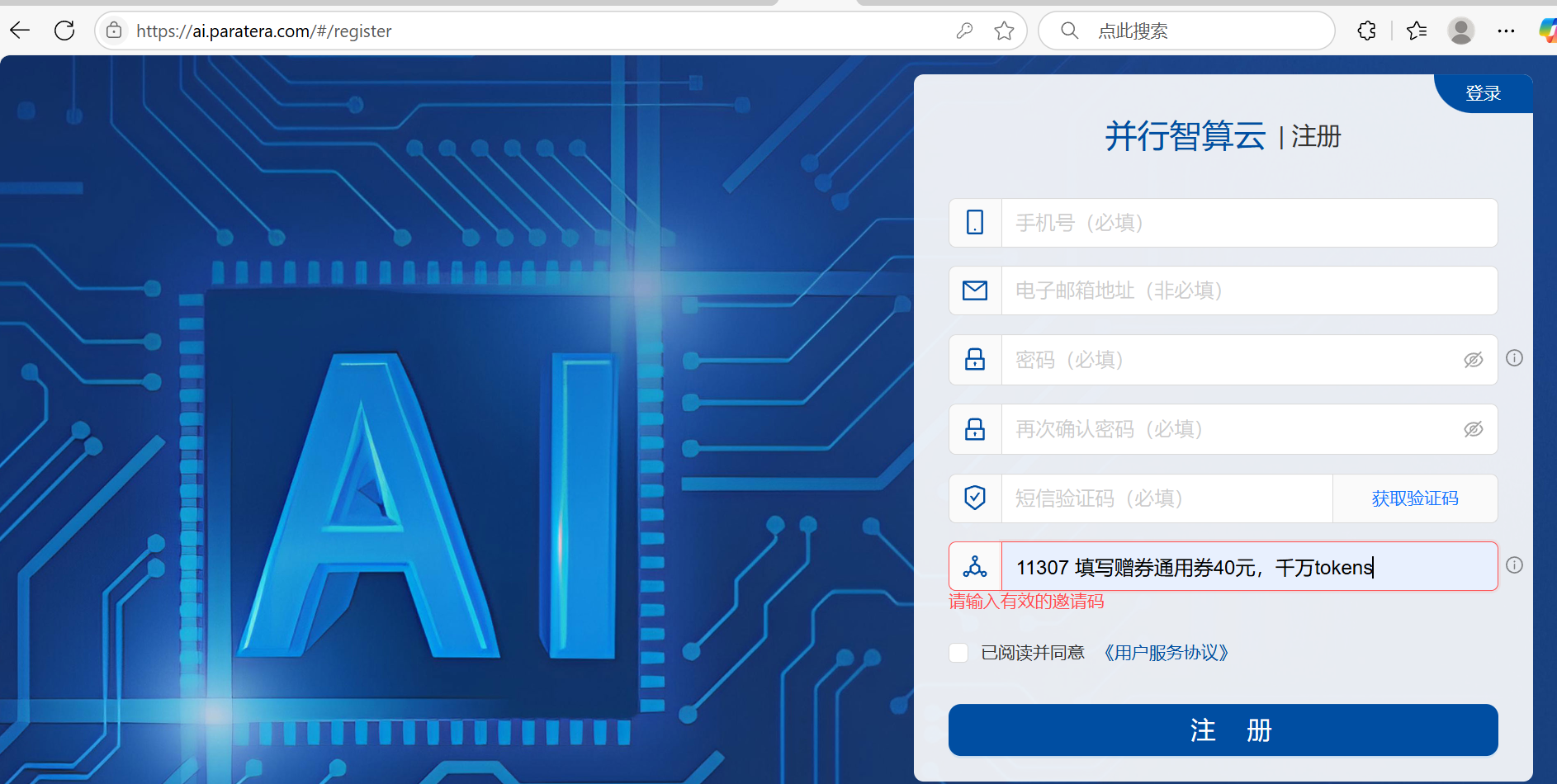Viewport: 1557px width, 784px height.
Task: Check the 已阅读并同意 agreement checkbox
Action: [958, 653]
